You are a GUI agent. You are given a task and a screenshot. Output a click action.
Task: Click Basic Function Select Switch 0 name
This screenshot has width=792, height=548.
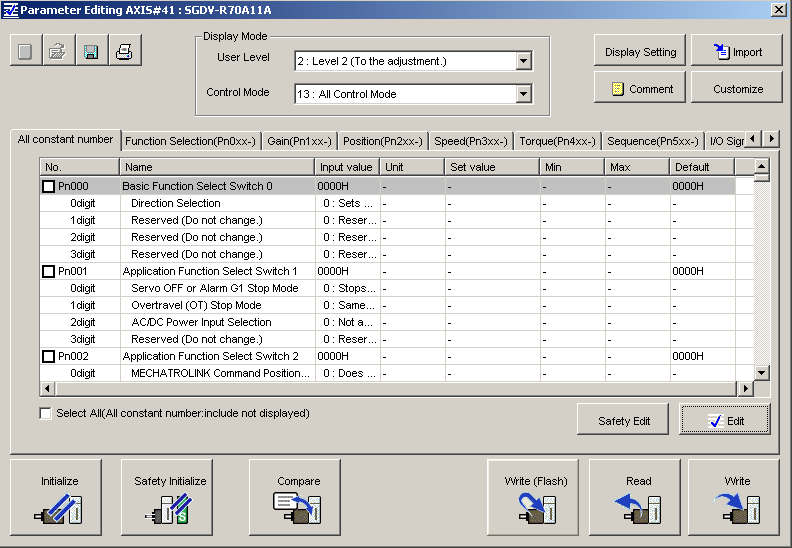pos(197,186)
